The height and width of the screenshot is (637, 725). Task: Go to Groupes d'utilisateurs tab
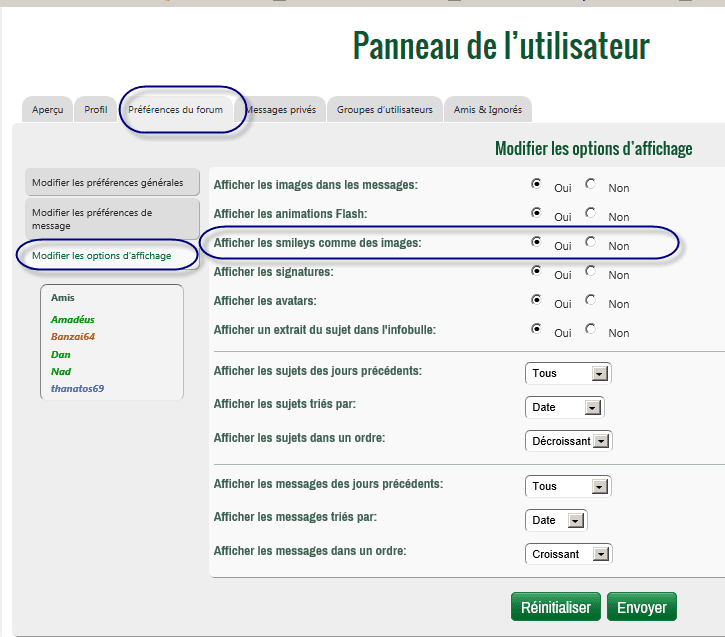click(384, 110)
